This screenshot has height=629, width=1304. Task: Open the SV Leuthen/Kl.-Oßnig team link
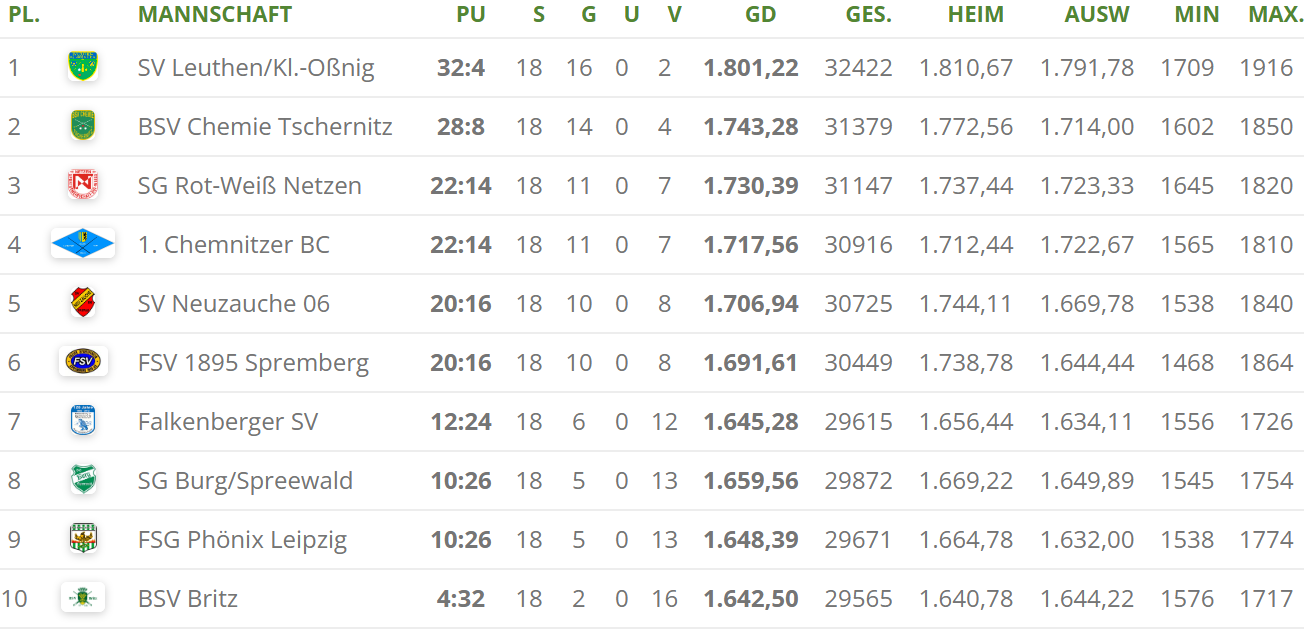tap(256, 68)
